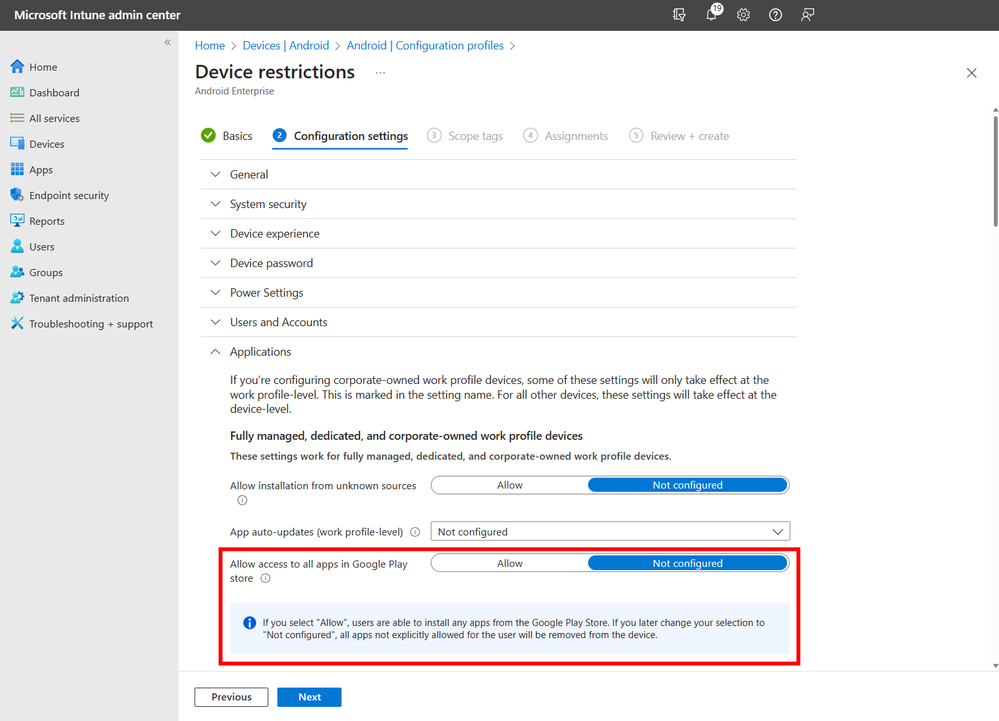Open Reports in sidebar
The width and height of the screenshot is (999, 721).
37,221
